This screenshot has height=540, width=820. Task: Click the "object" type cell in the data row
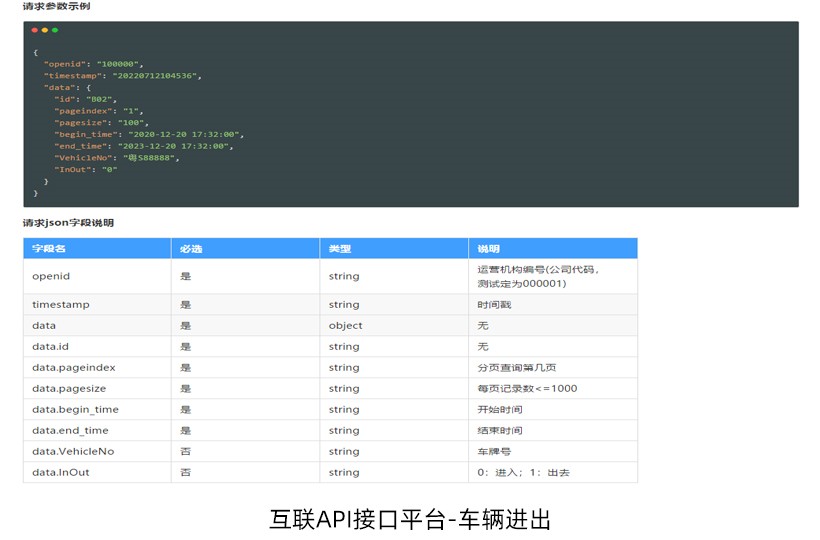[x=345, y=325]
